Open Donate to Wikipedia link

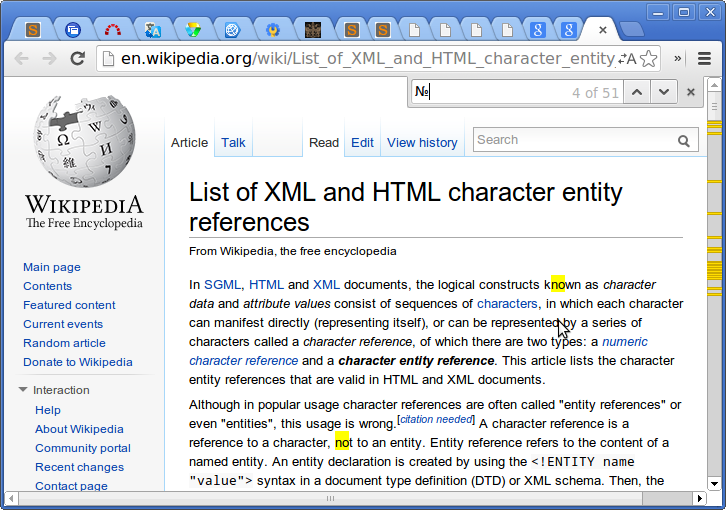pos(78,362)
